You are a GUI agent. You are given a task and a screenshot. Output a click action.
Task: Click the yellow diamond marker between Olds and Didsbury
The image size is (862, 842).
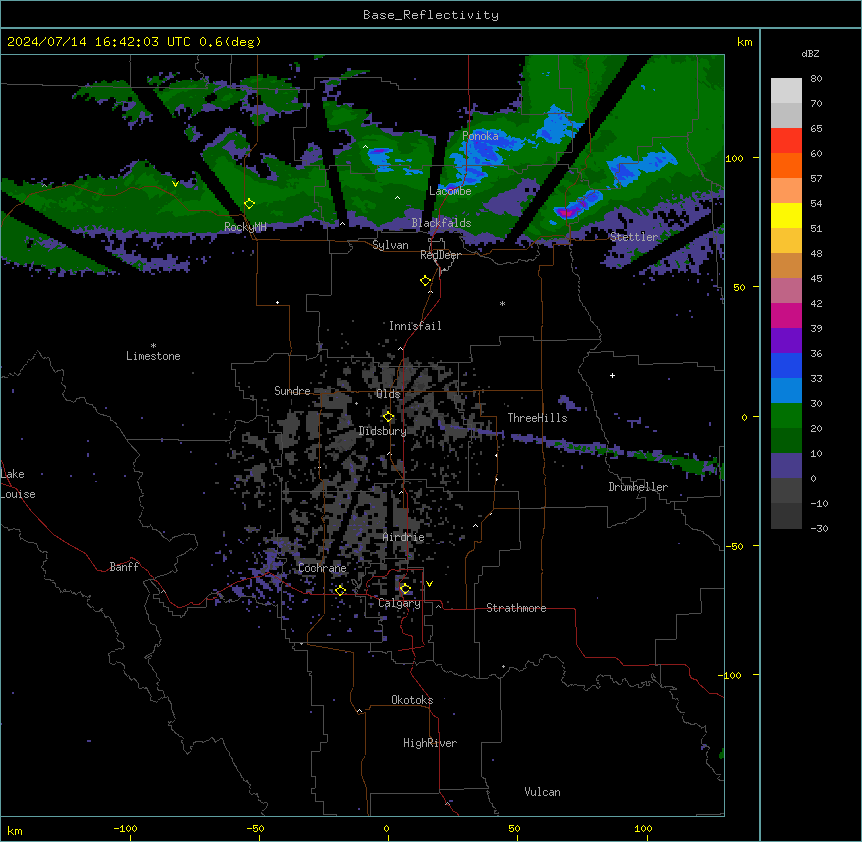pos(388,417)
